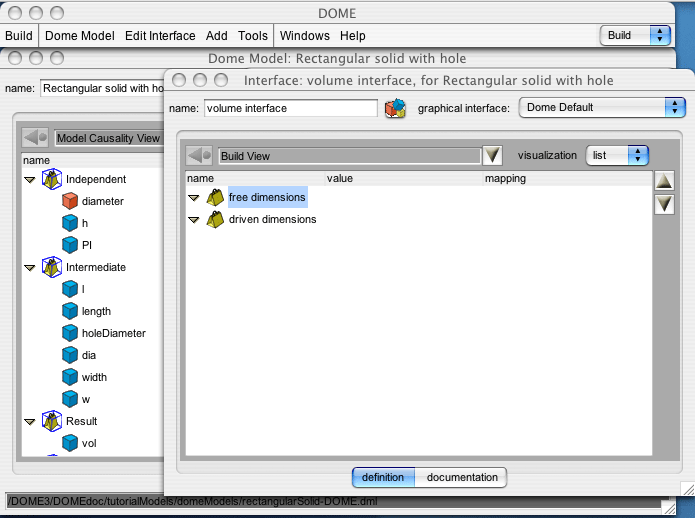Collapse the driven dimensions context
The image size is (695, 518).
point(194,220)
